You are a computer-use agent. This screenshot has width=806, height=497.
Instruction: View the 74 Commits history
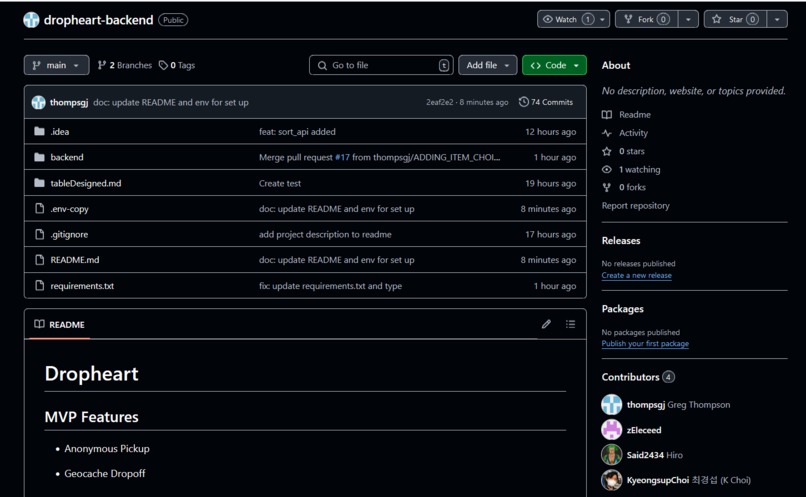546,102
